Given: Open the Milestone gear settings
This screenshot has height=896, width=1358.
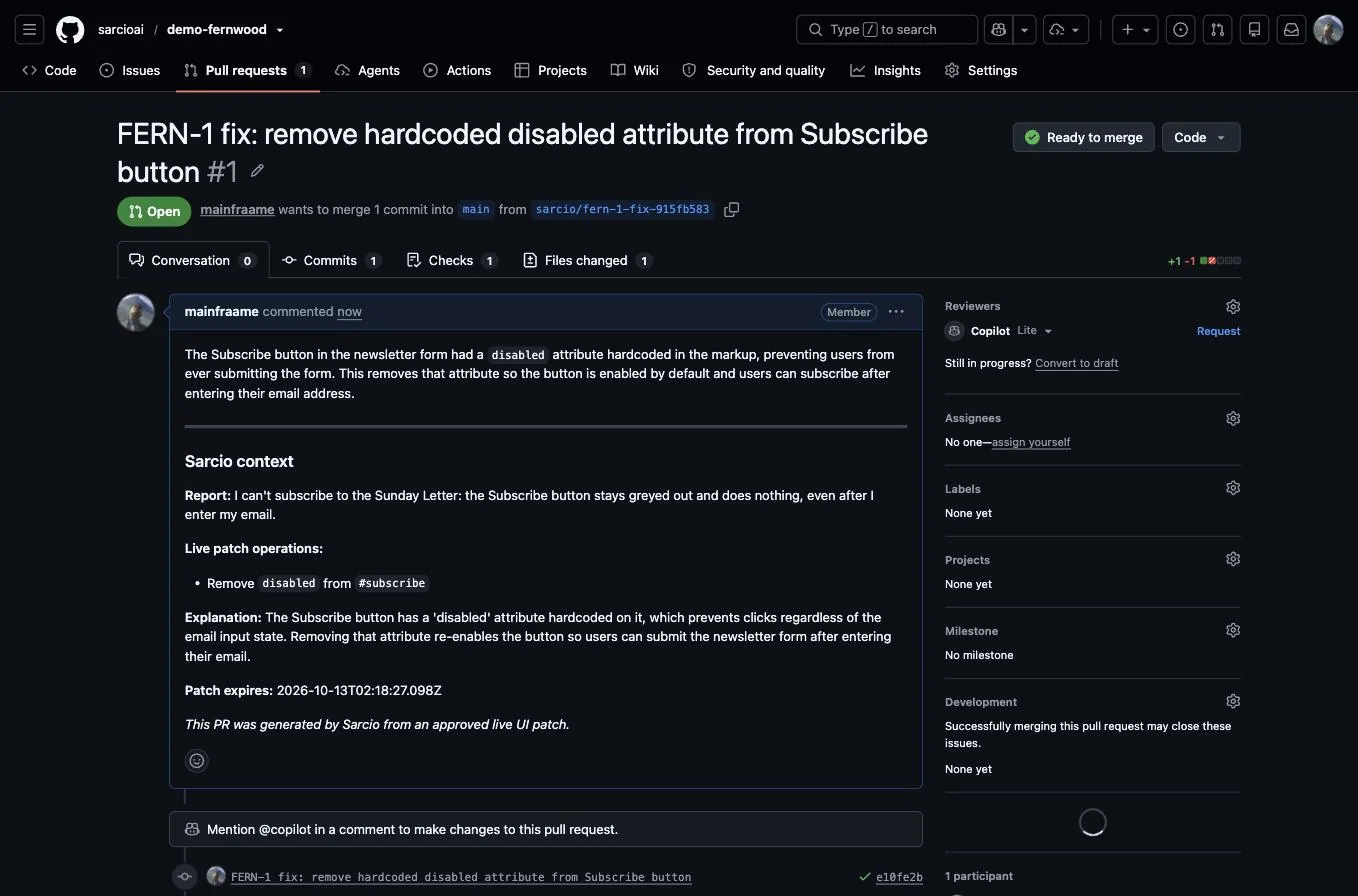Looking at the screenshot, I should [x=1233, y=630].
